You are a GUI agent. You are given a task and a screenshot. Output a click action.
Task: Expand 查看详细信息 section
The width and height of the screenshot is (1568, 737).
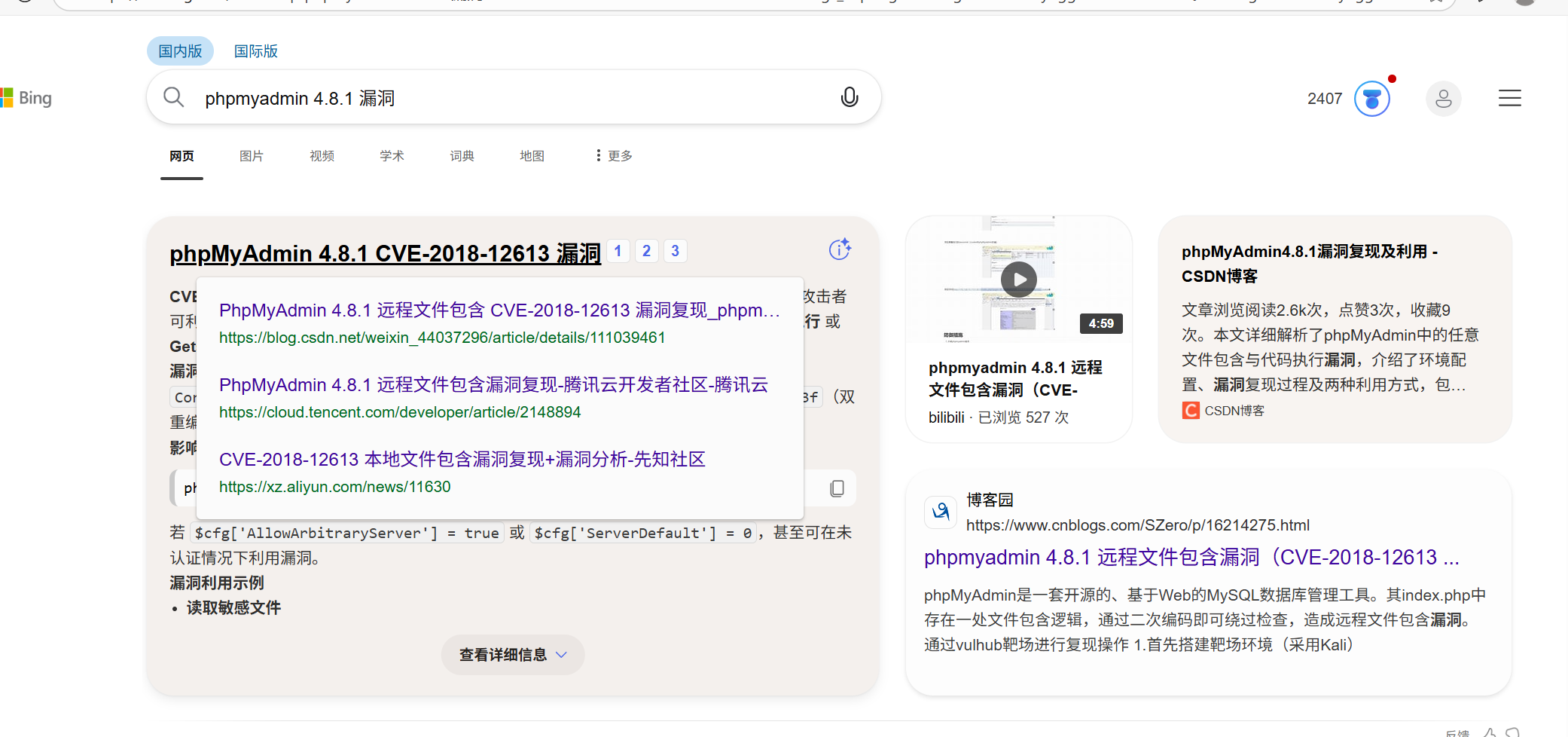[x=513, y=655]
